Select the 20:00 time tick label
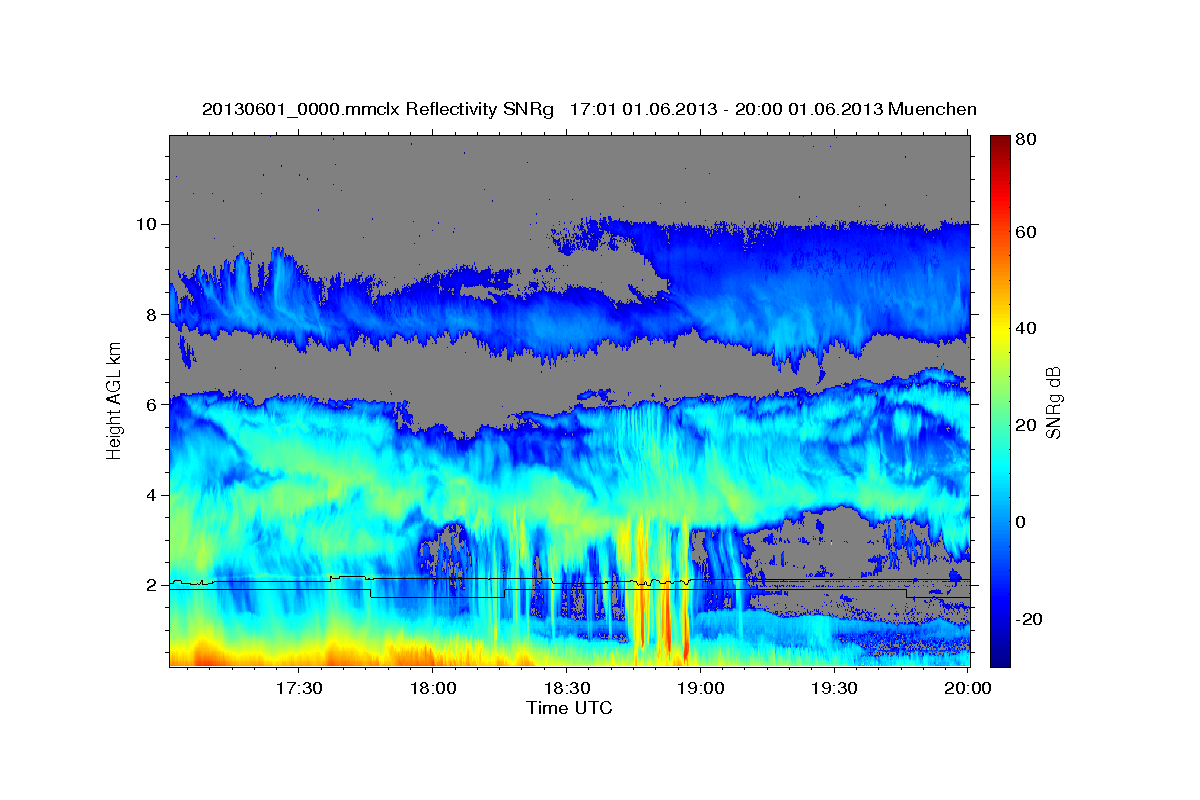Screen dimensions: 1200x800 click(967, 689)
